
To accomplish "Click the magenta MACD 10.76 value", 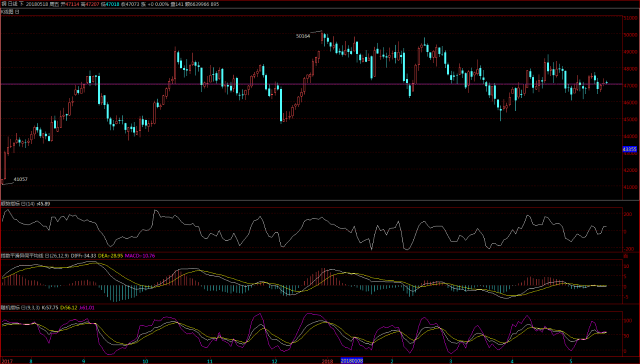I will 140,256.
